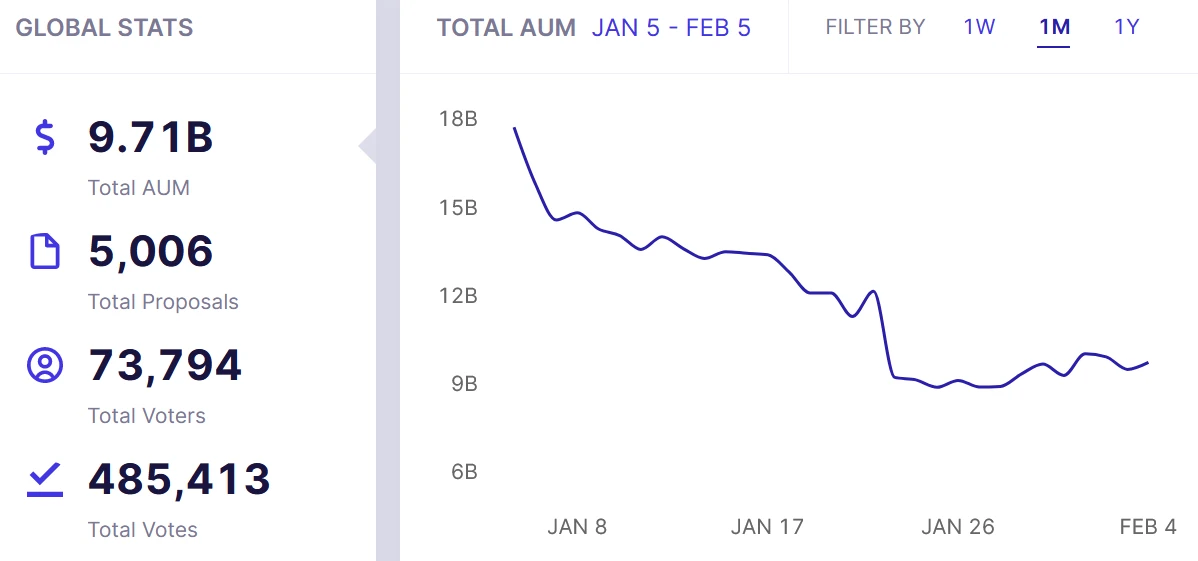Click the vertical divider bar between panels
1198x561 pixels.
click(387, 280)
